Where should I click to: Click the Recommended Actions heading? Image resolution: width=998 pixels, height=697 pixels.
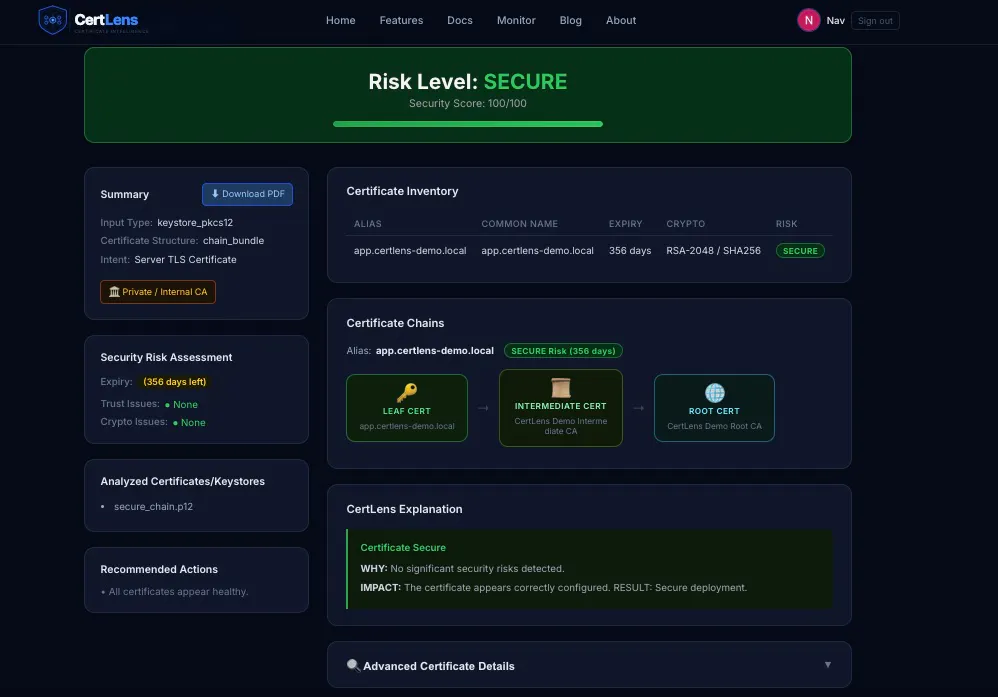pyautogui.click(x=159, y=569)
